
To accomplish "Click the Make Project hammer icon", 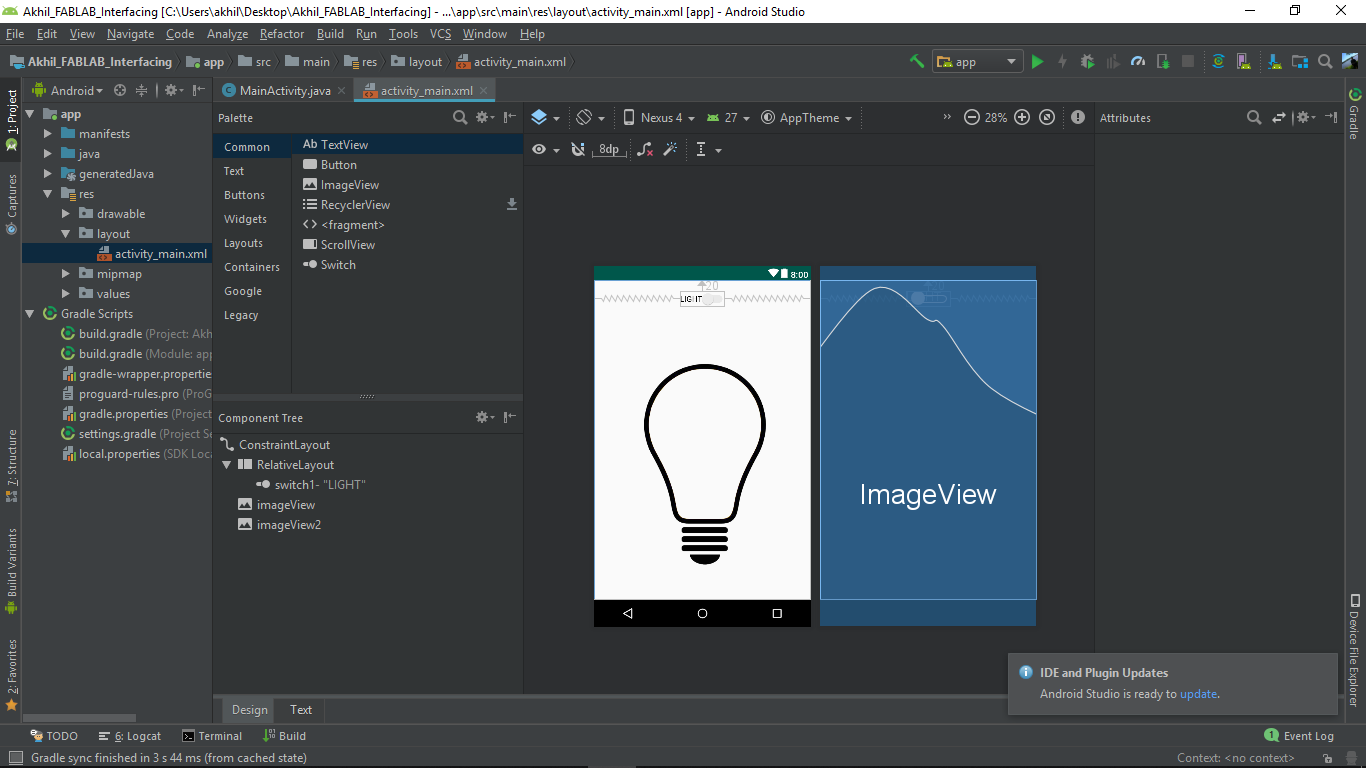I will [917, 62].
